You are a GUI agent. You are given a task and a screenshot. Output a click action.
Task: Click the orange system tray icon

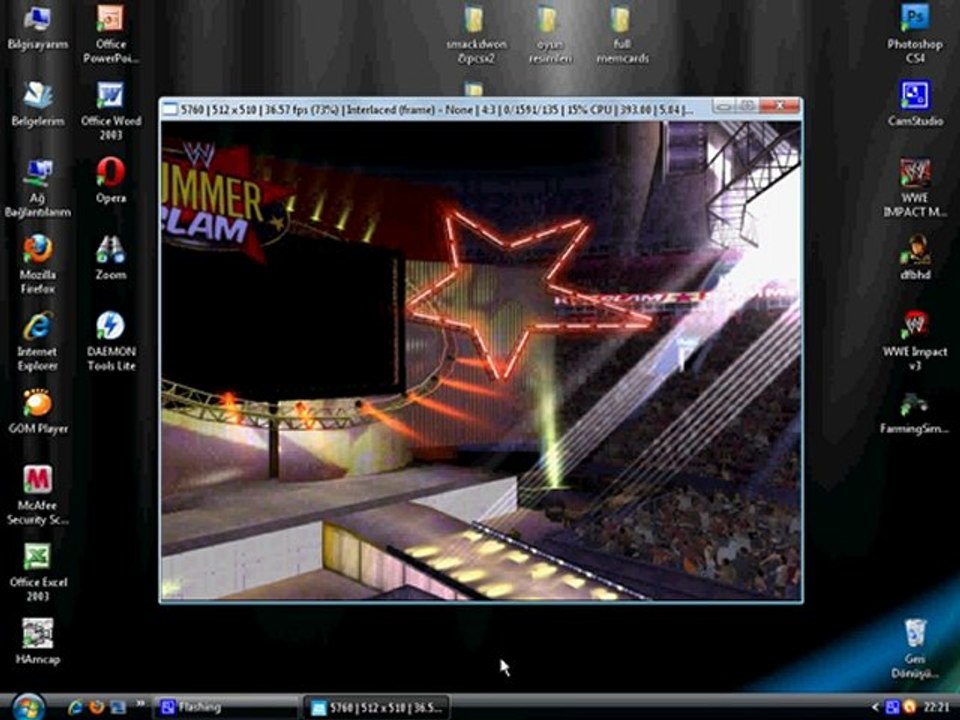[x=910, y=707]
